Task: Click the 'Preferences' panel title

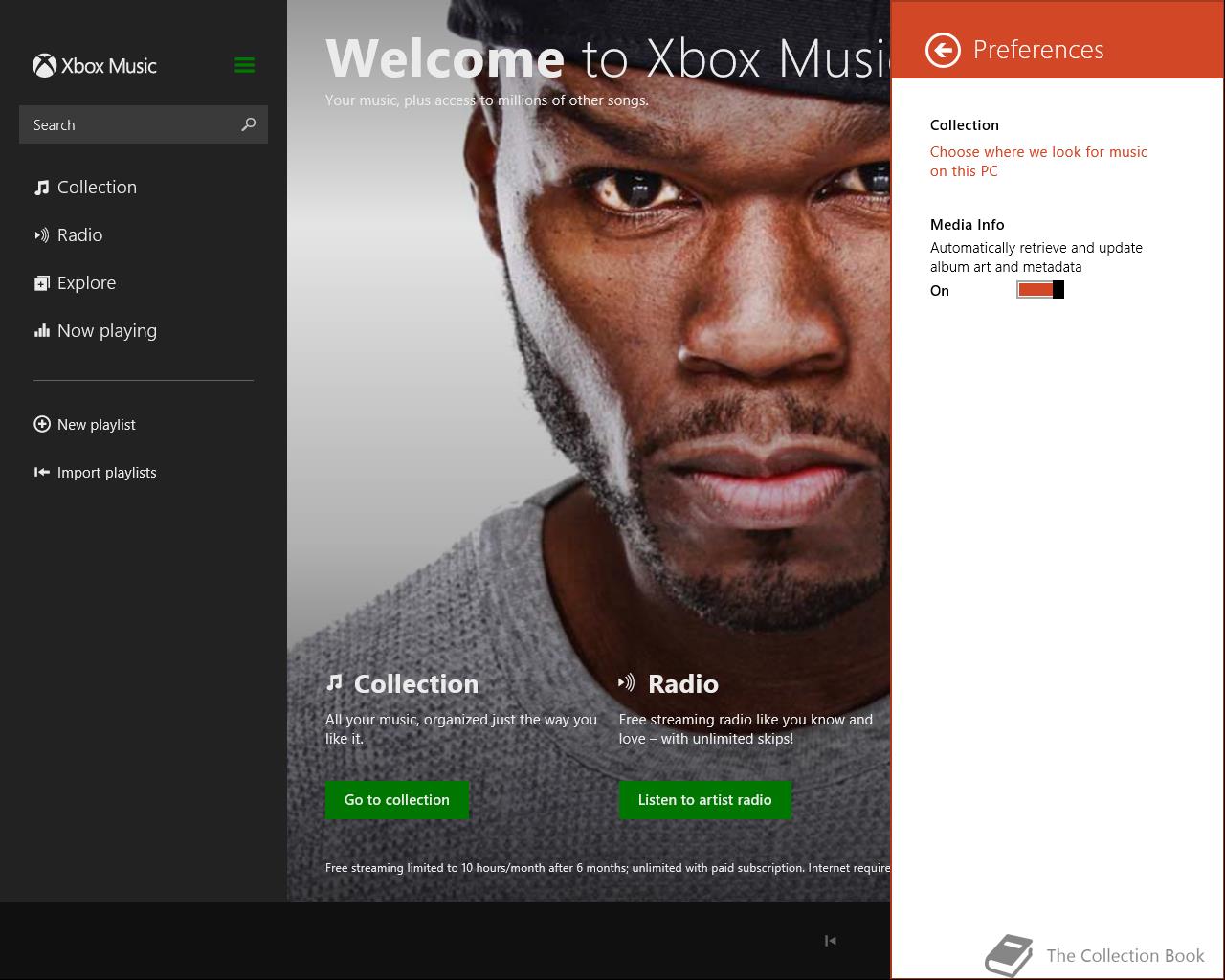Action: pos(1038,50)
